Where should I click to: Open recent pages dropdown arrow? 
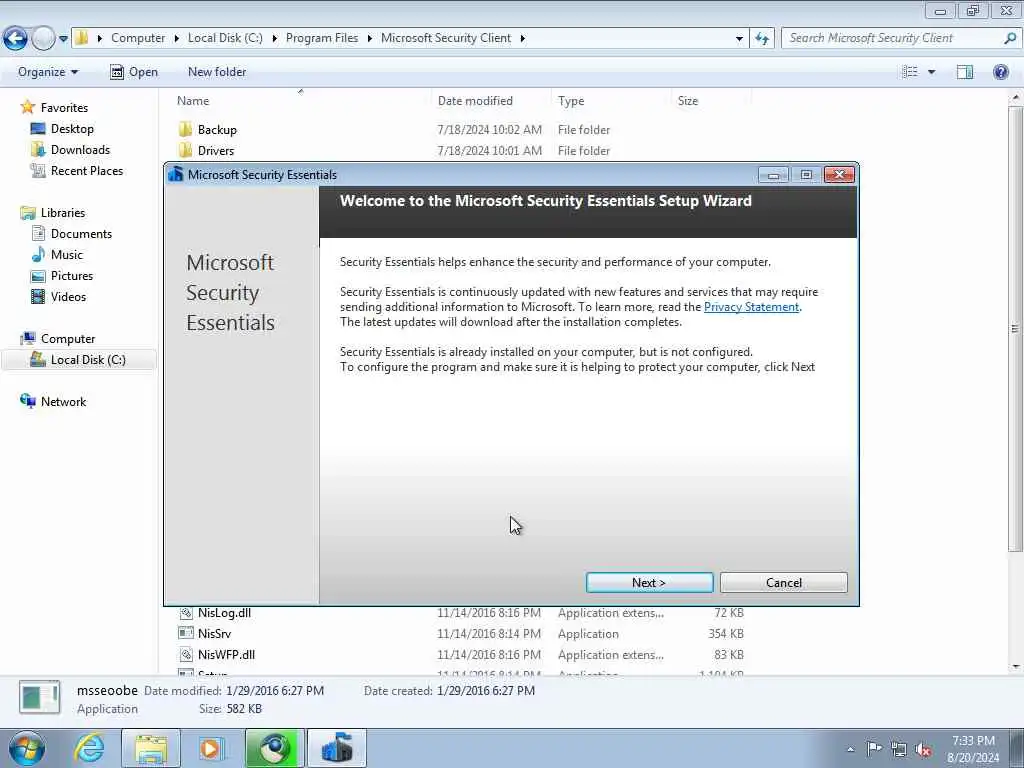click(x=63, y=39)
